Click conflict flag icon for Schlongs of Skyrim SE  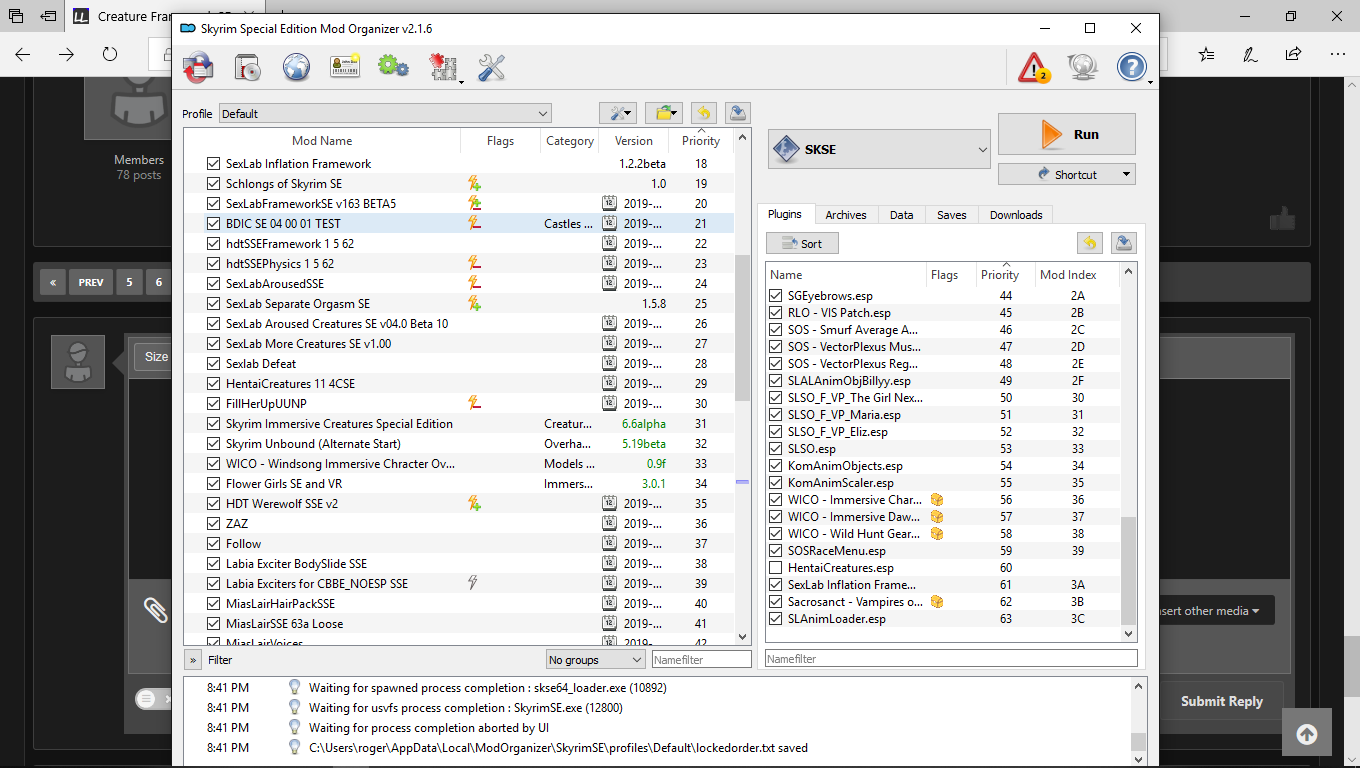[x=475, y=184]
